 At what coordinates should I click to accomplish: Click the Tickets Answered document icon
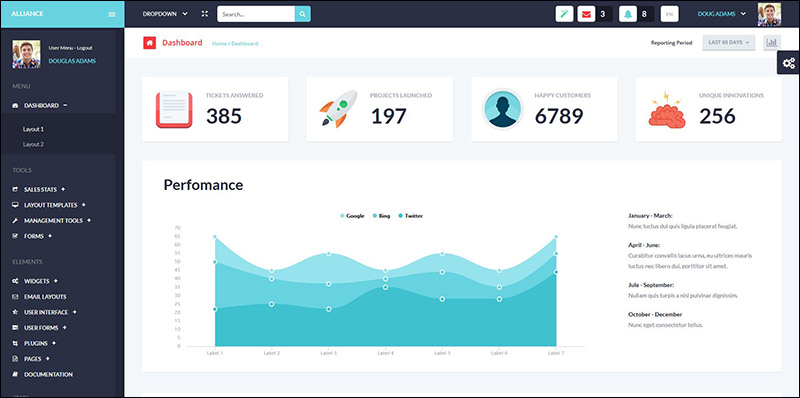click(174, 109)
